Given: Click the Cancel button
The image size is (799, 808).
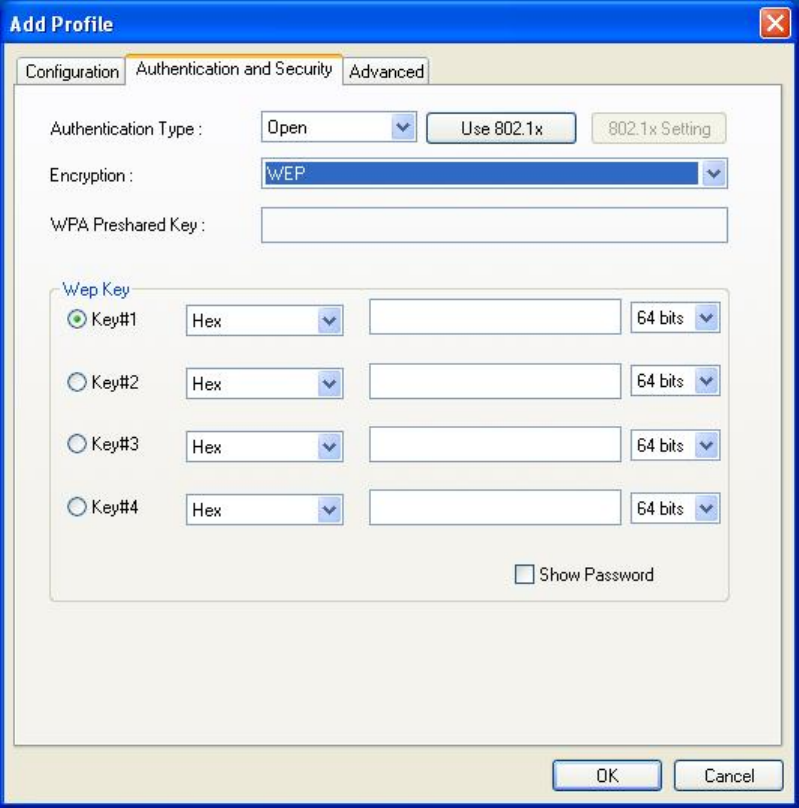Looking at the screenshot, I should coord(728,775).
